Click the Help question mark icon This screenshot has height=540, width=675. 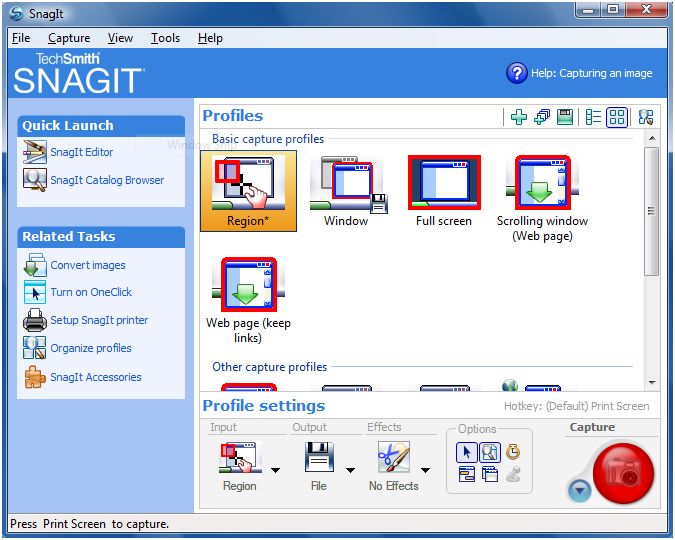[516, 73]
